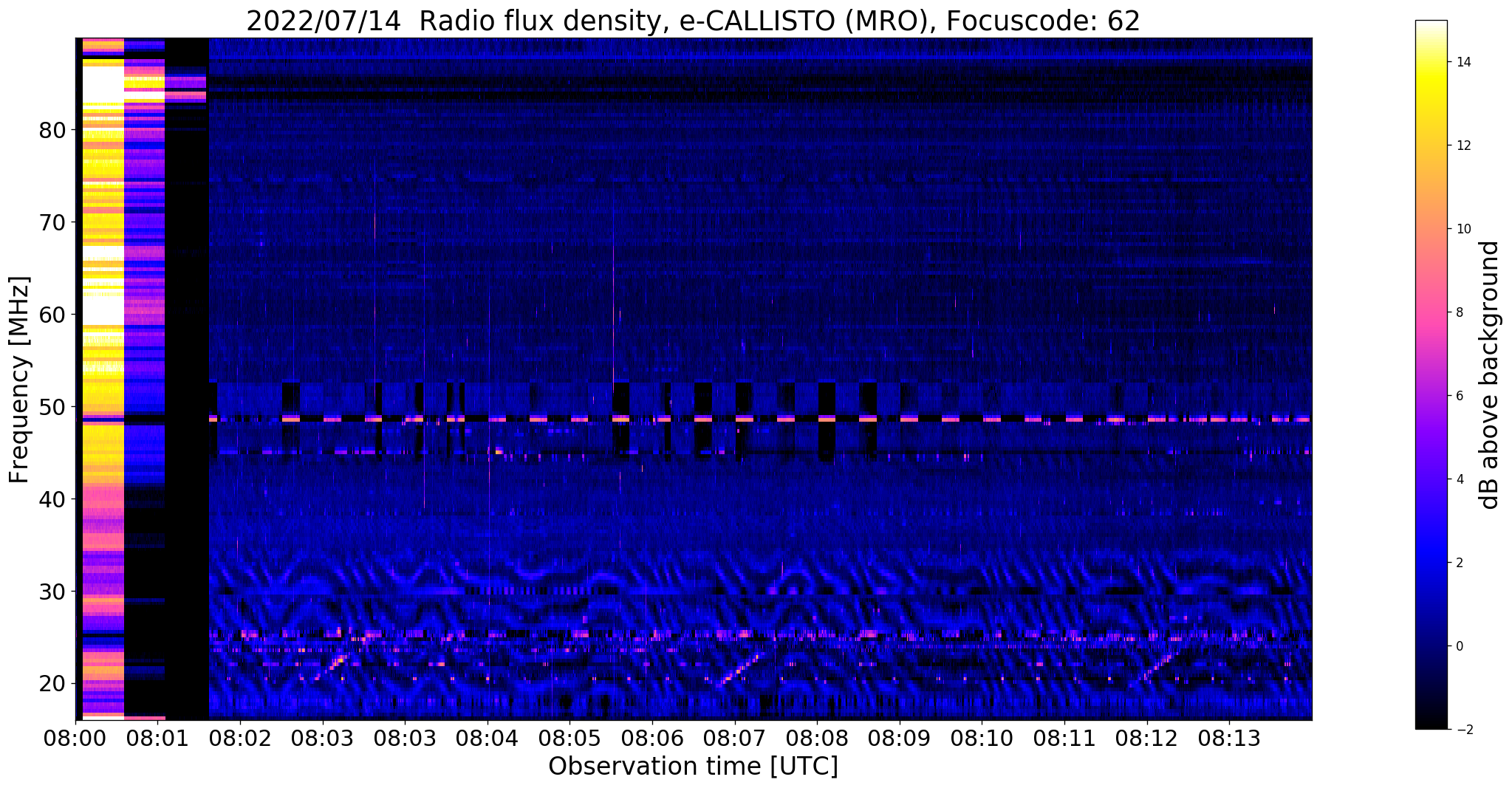Click the "dB above background" colorbar label
The image size is (1512, 788).
tap(1489, 375)
